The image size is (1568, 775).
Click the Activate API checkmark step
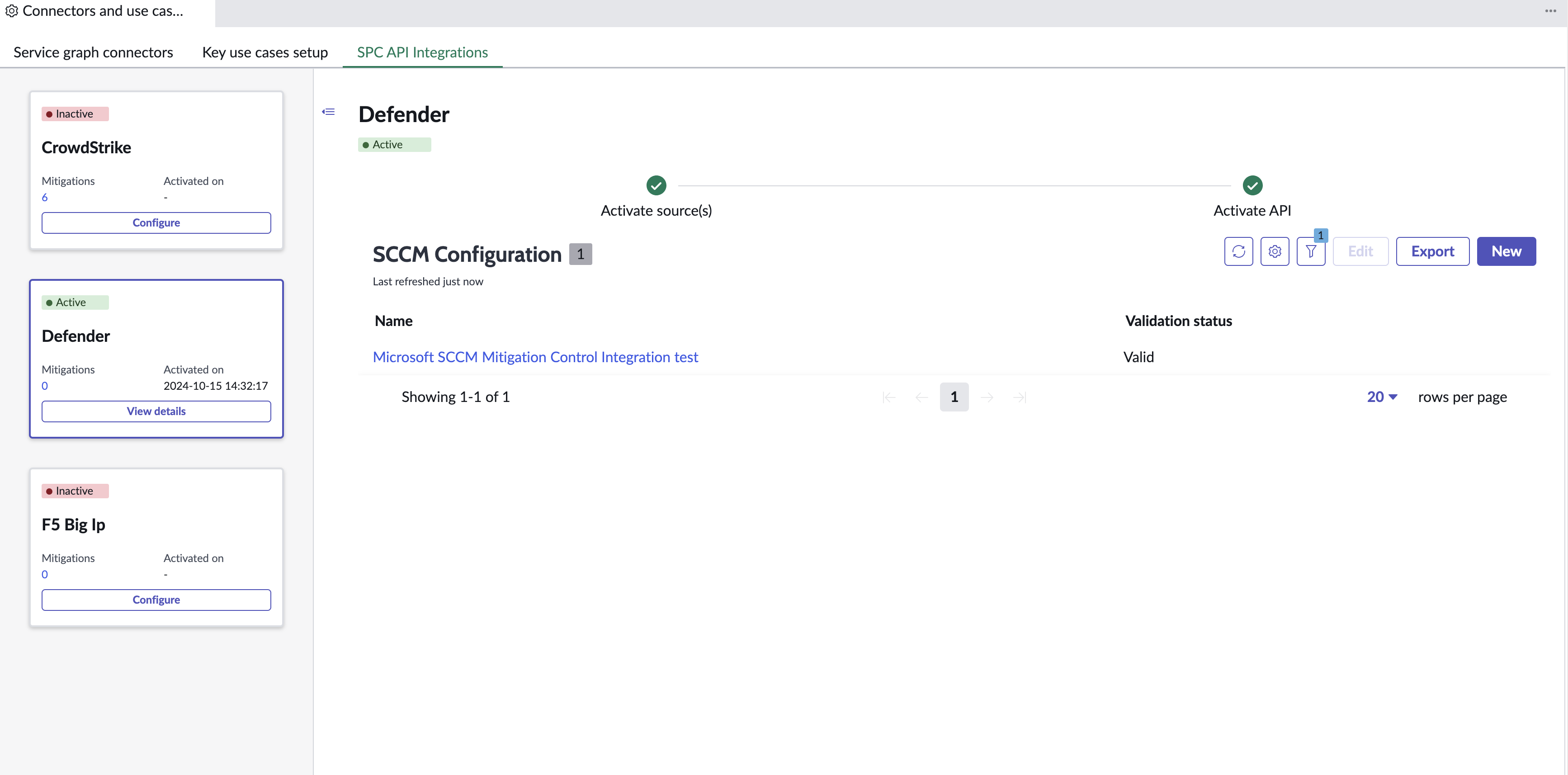point(1252,185)
